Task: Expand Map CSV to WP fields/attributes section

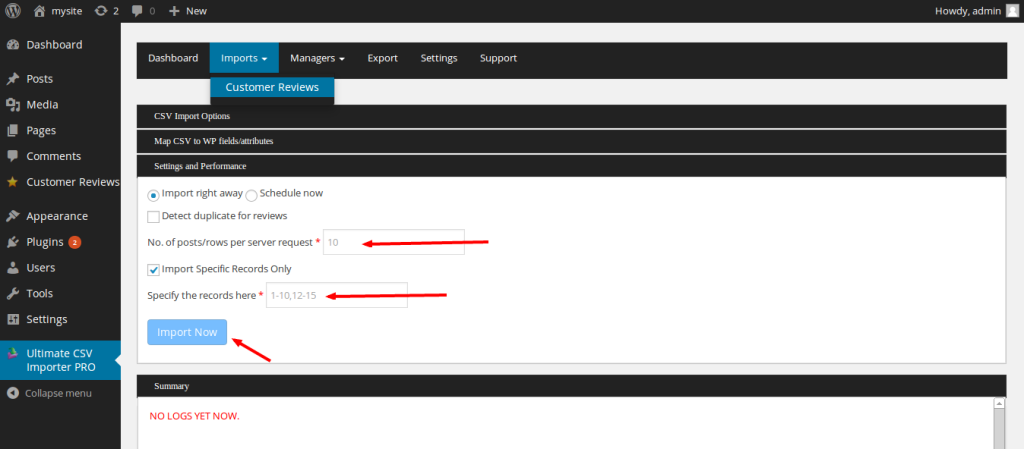Action: tap(571, 141)
